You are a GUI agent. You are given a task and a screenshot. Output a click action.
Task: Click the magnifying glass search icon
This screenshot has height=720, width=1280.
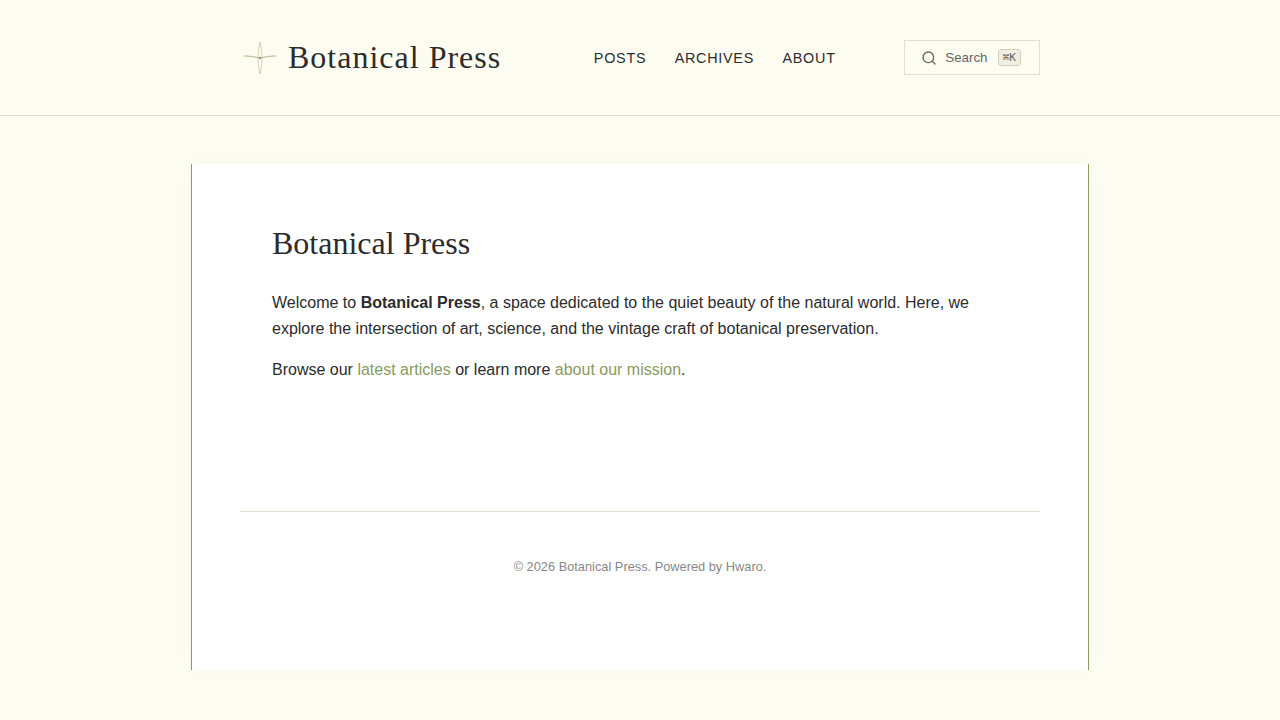coord(929,57)
